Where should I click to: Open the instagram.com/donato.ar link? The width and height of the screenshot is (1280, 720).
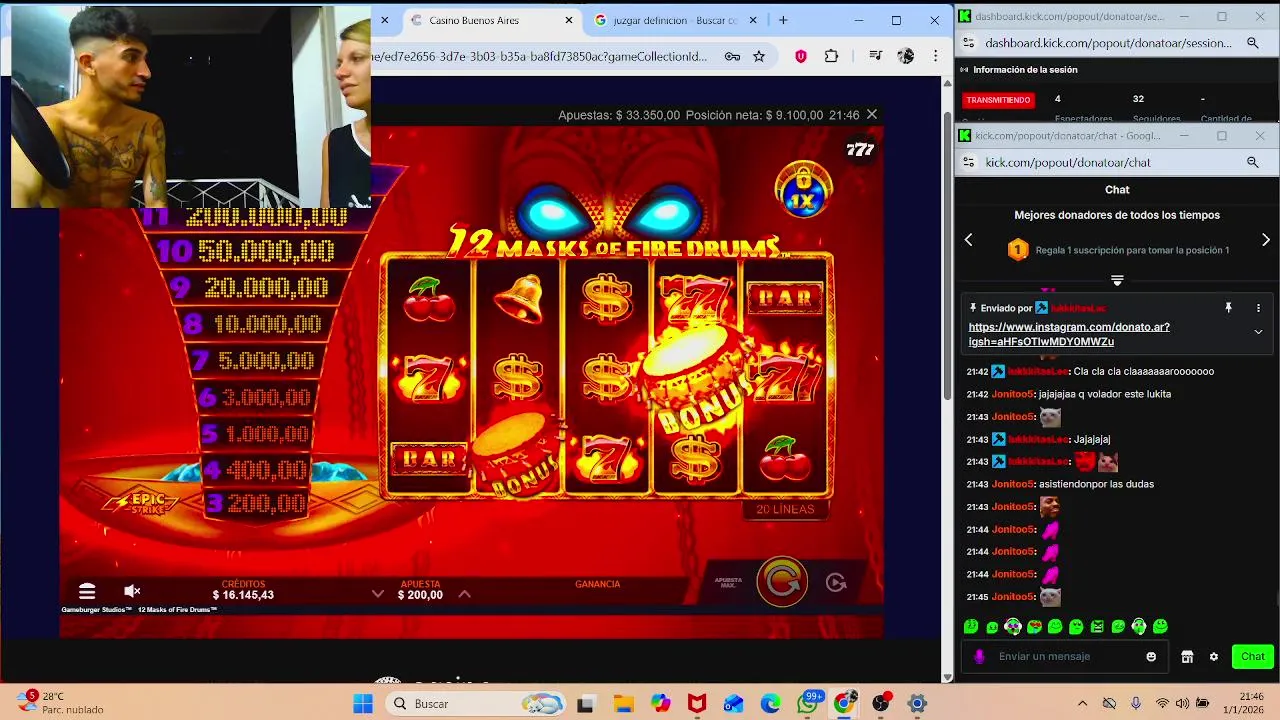coord(1069,334)
